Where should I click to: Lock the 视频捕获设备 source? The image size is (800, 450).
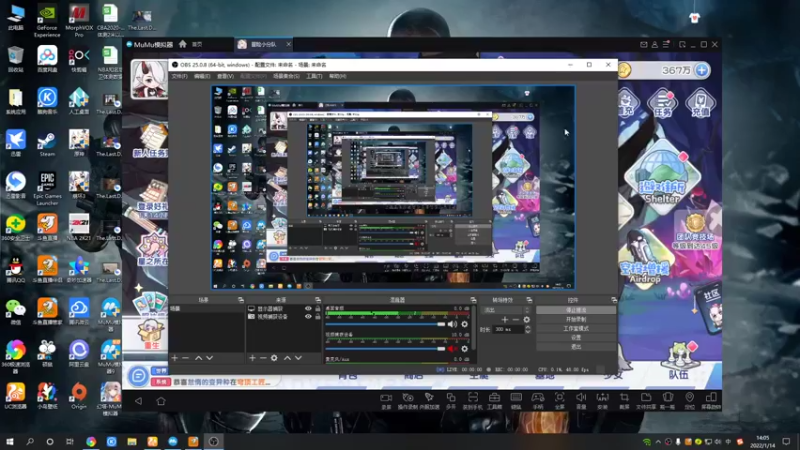tap(317, 316)
